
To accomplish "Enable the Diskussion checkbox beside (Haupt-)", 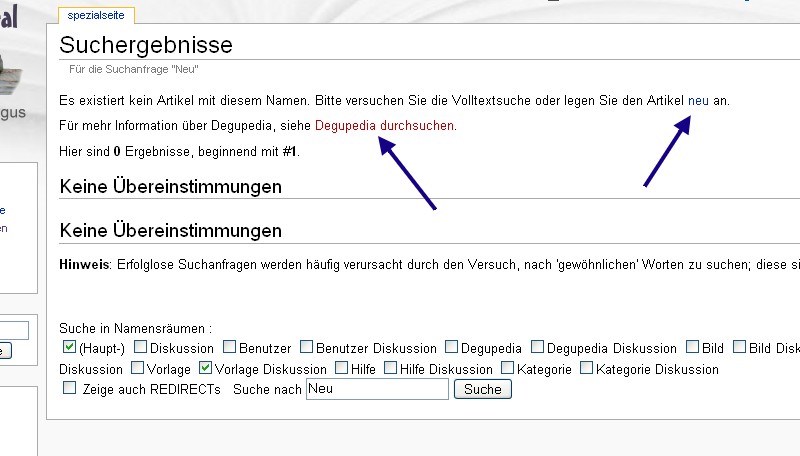I will 140,348.
